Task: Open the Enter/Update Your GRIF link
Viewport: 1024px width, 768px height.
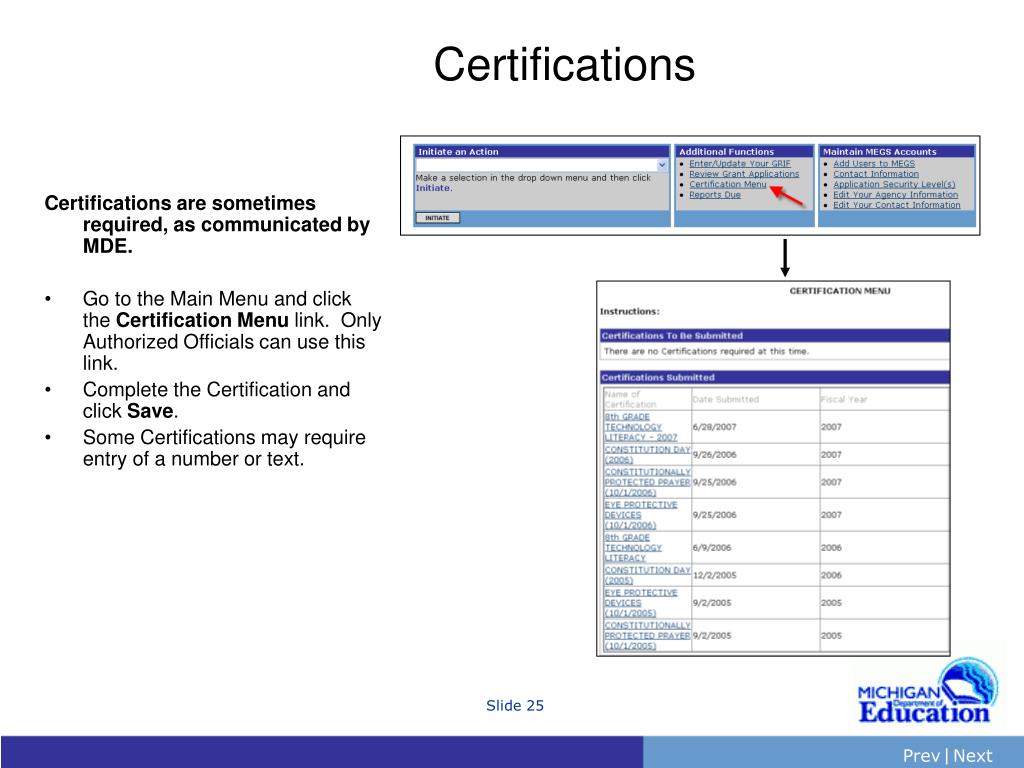Action: (x=739, y=164)
